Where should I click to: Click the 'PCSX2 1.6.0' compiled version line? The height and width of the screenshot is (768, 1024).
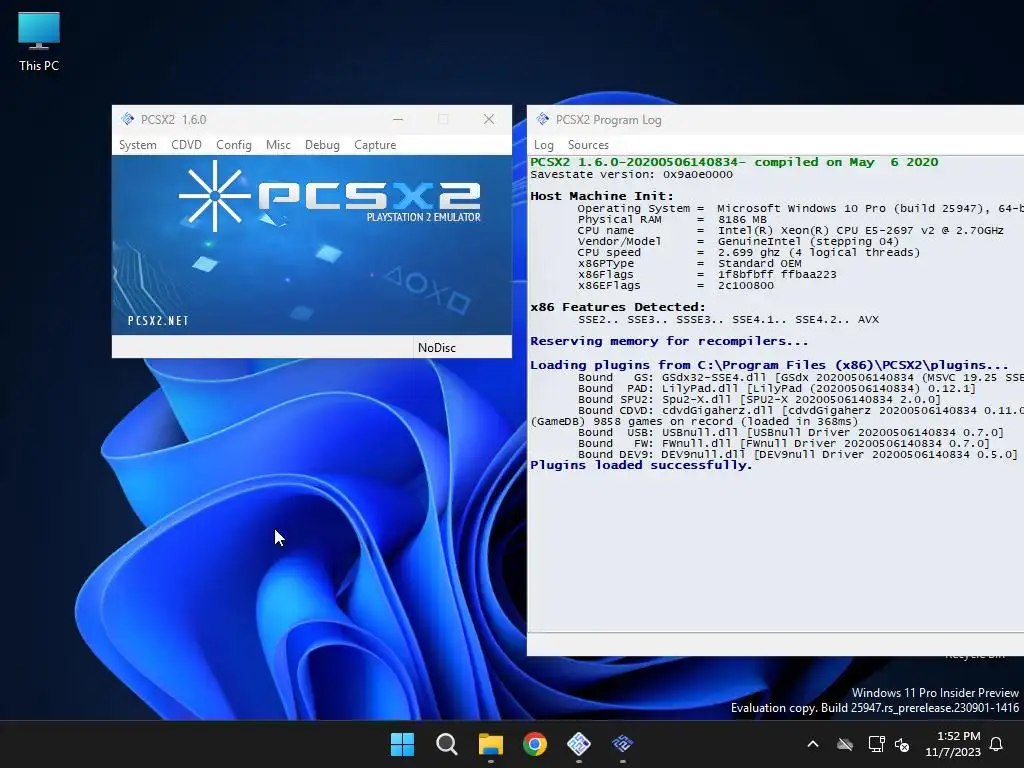(x=734, y=162)
